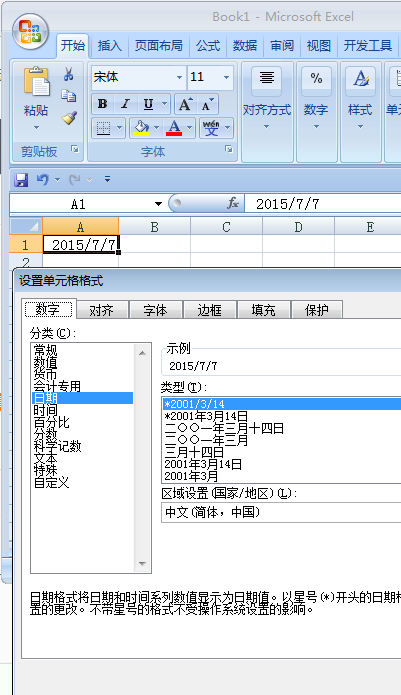Open the clipboard group dialog launcher
The image size is (401, 695).
pyautogui.click(x=74, y=149)
